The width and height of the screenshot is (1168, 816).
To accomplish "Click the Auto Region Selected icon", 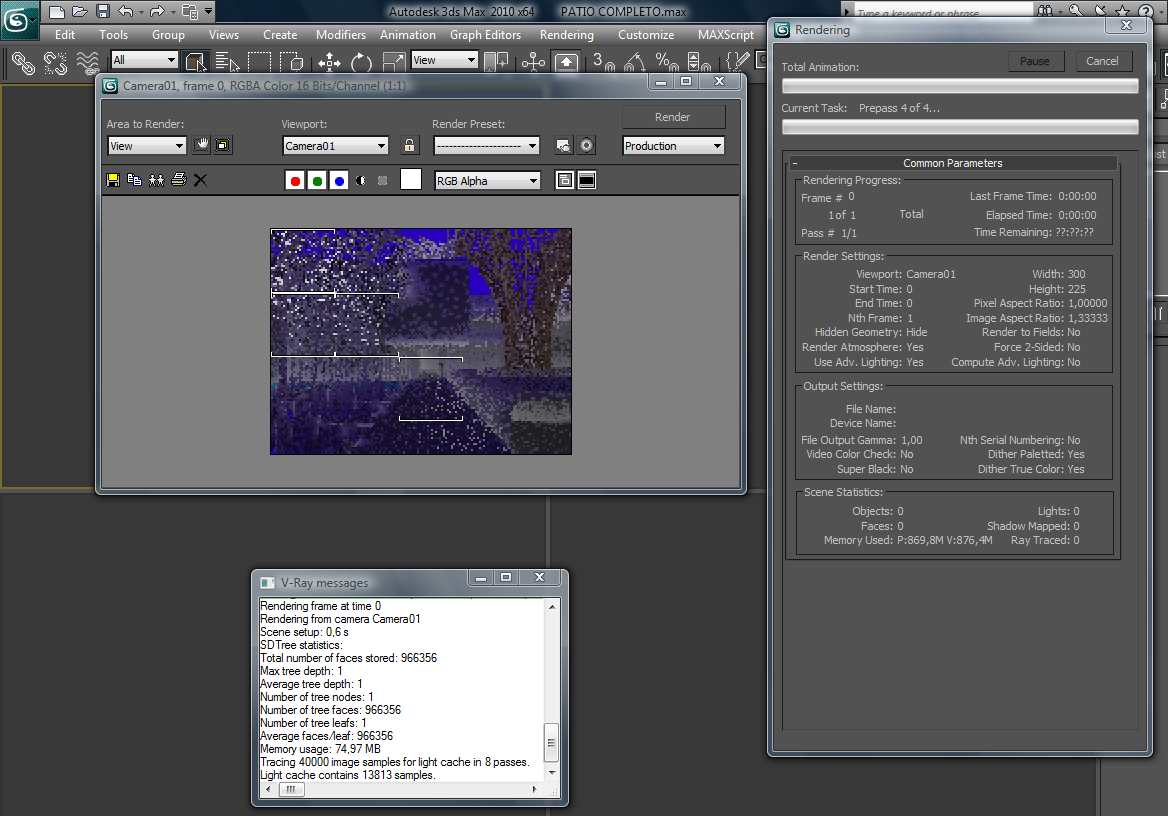I will [x=223, y=145].
